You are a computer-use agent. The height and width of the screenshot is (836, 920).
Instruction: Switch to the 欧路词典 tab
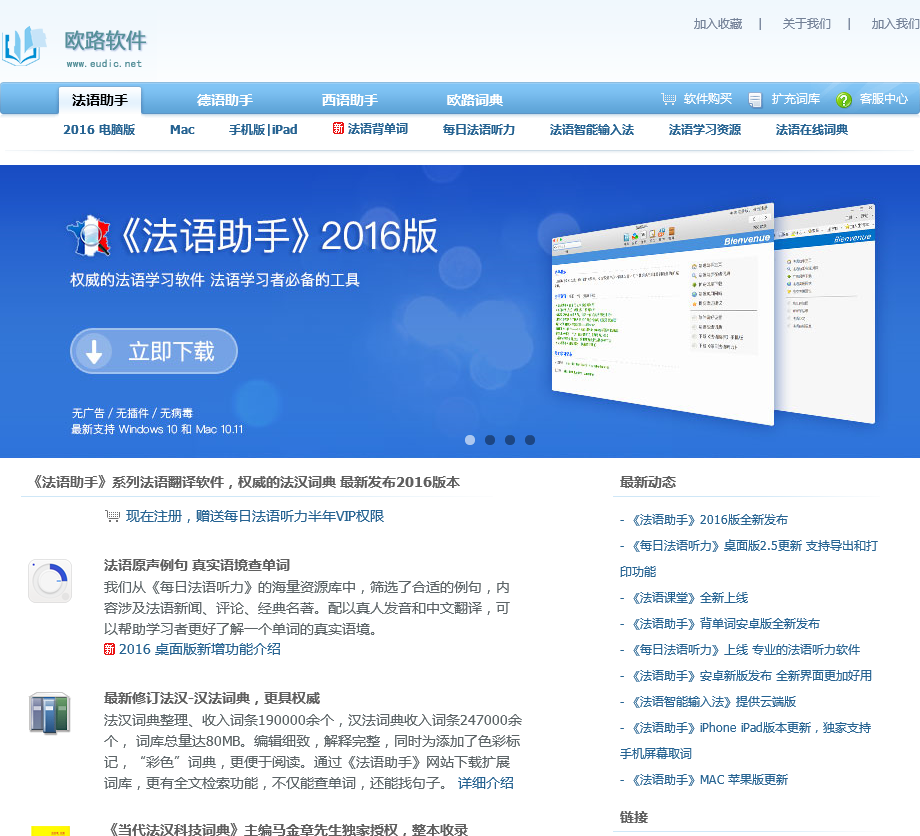click(x=475, y=100)
